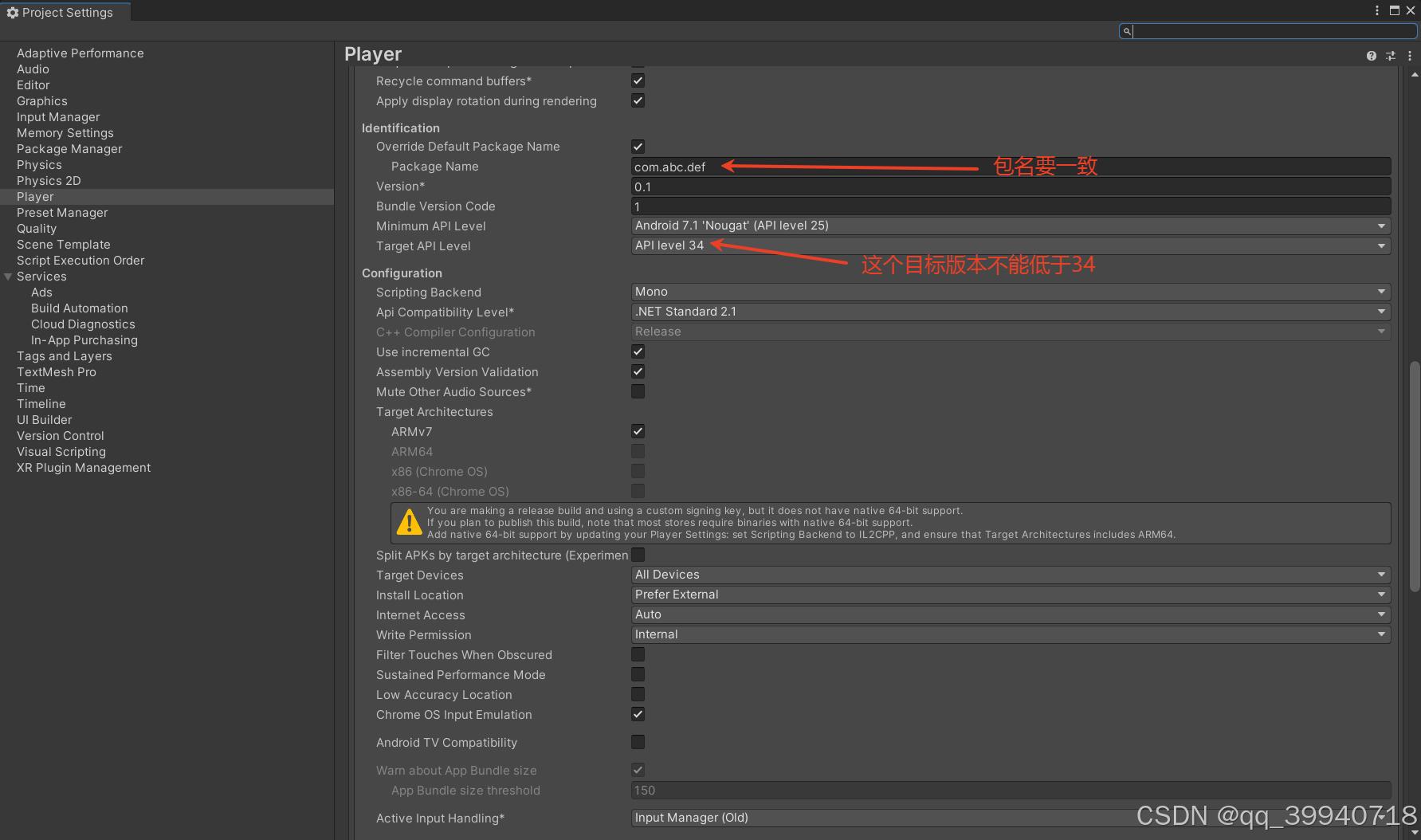
Task: Click the Package Name input field
Action: tap(1011, 167)
